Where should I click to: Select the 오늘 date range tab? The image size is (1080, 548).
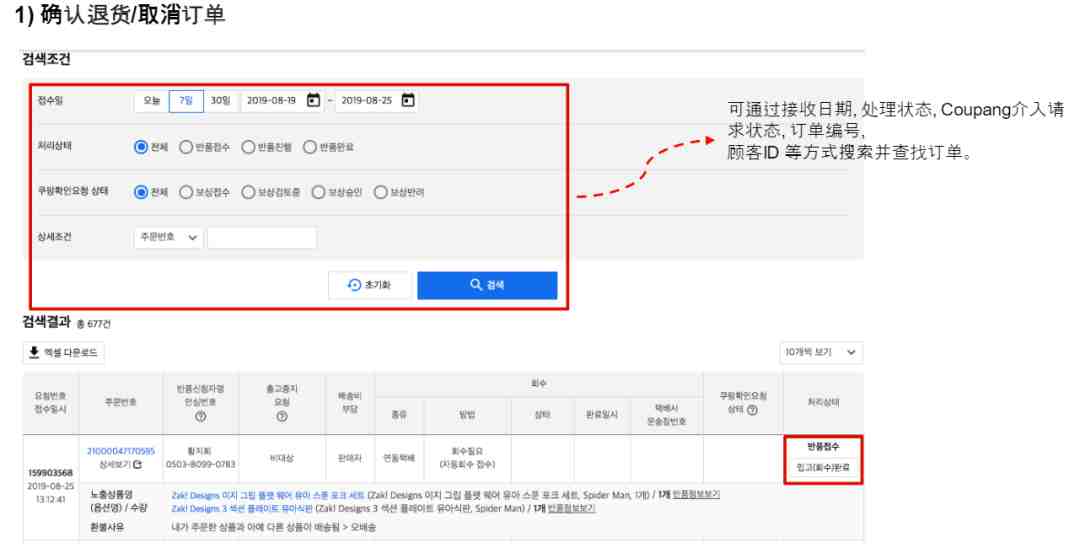click(152, 101)
